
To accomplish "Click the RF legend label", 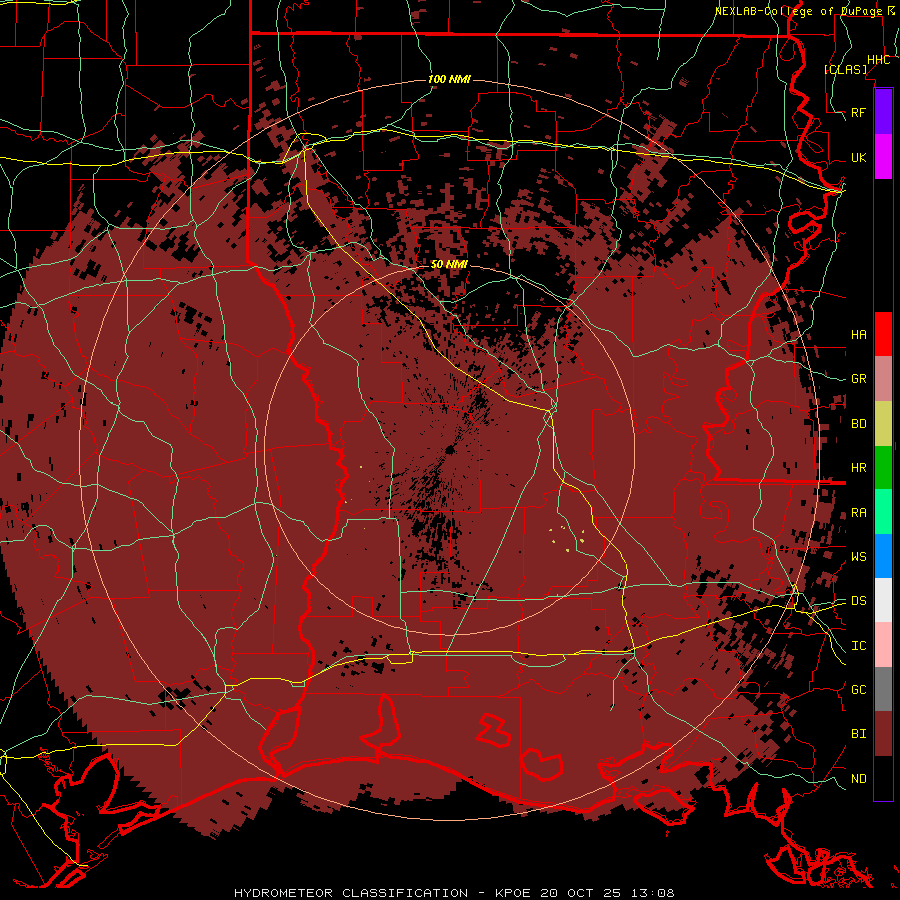I will coord(858,112).
